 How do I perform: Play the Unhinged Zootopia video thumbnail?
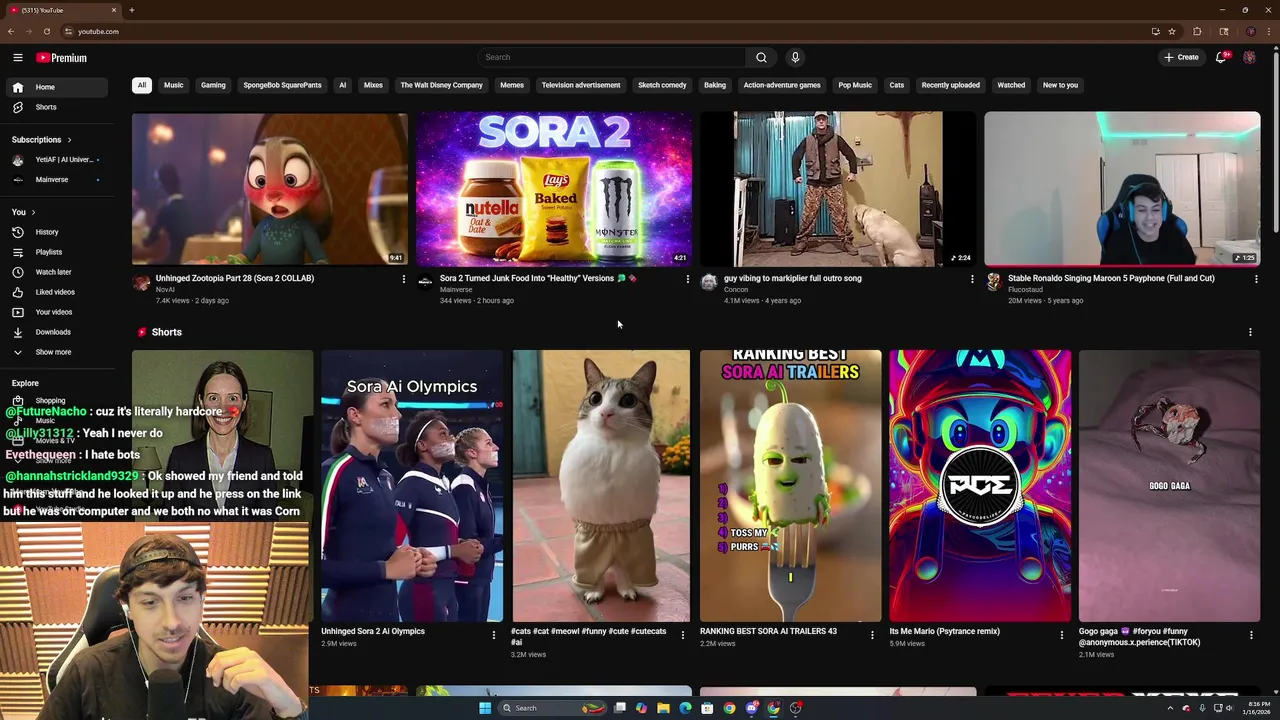pyautogui.click(x=269, y=188)
